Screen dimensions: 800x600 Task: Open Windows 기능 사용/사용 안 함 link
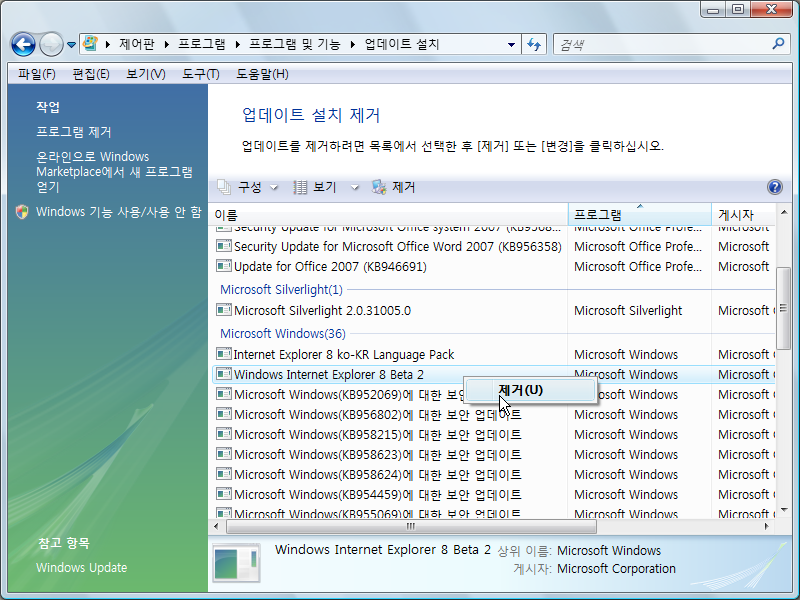click(118, 212)
